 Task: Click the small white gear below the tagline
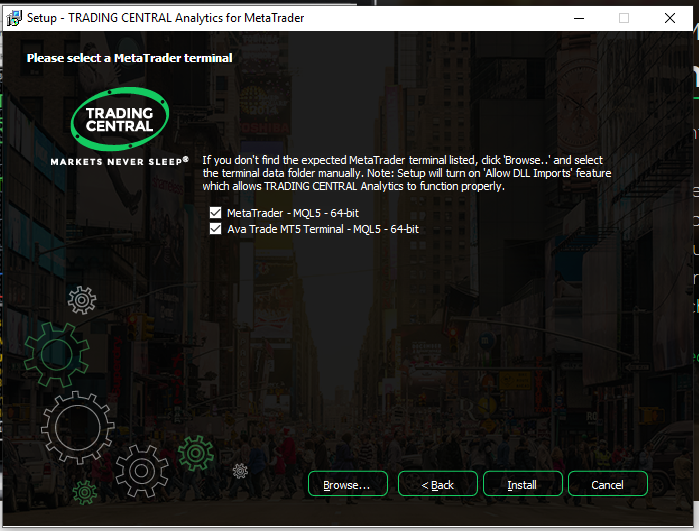[81, 298]
